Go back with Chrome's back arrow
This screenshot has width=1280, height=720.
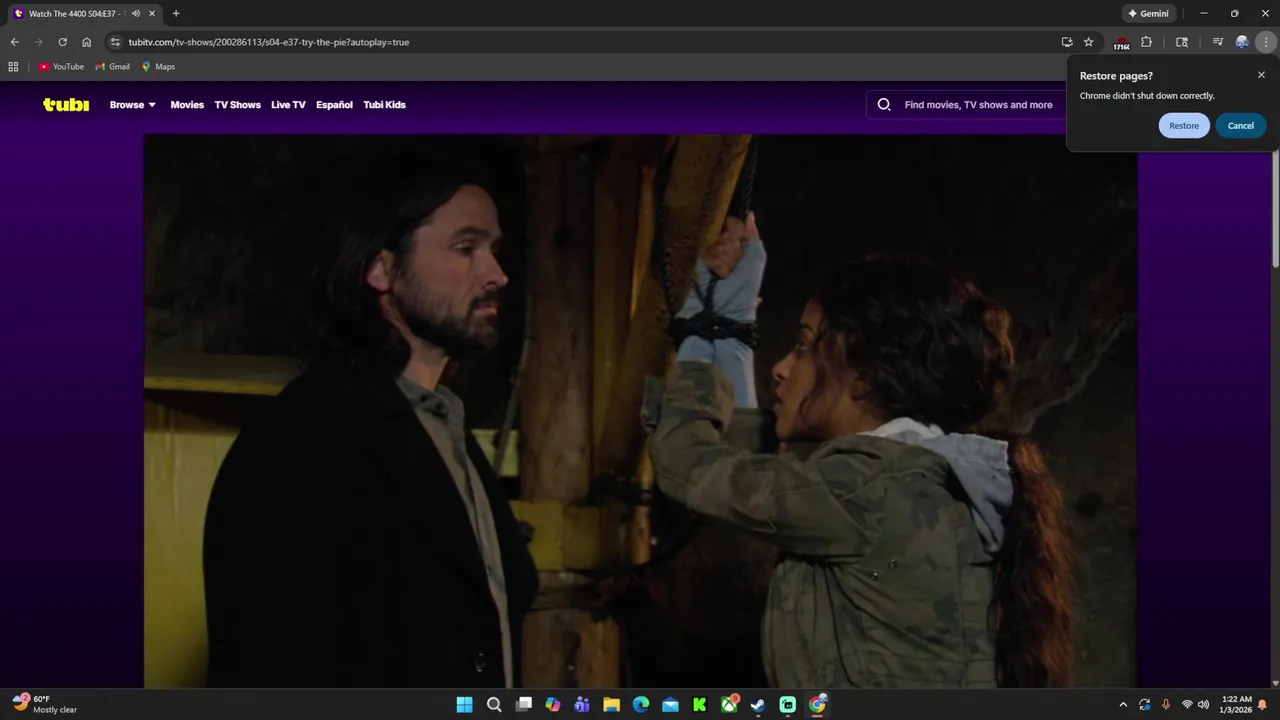14,42
